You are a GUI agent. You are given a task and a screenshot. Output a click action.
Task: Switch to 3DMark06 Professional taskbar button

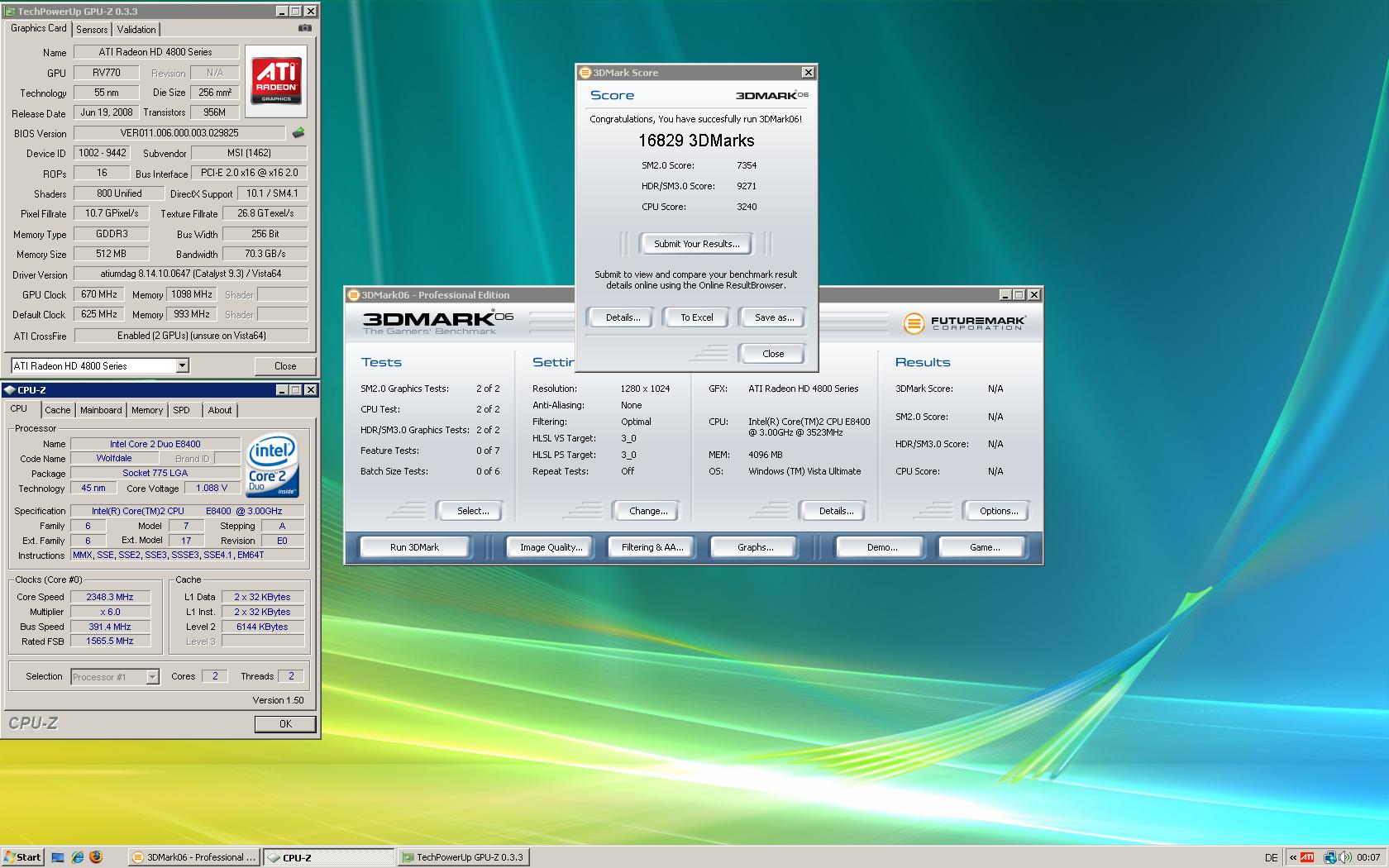point(194,857)
